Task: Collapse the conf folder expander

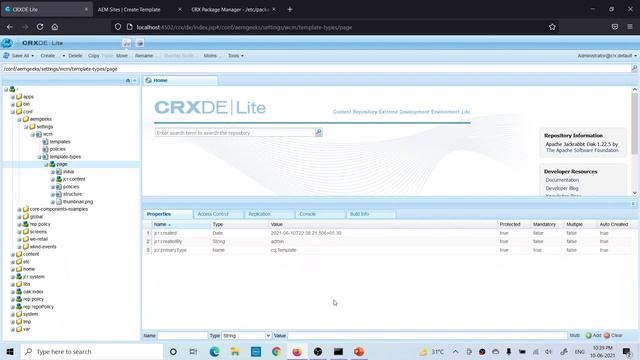Action: [x=13, y=112]
